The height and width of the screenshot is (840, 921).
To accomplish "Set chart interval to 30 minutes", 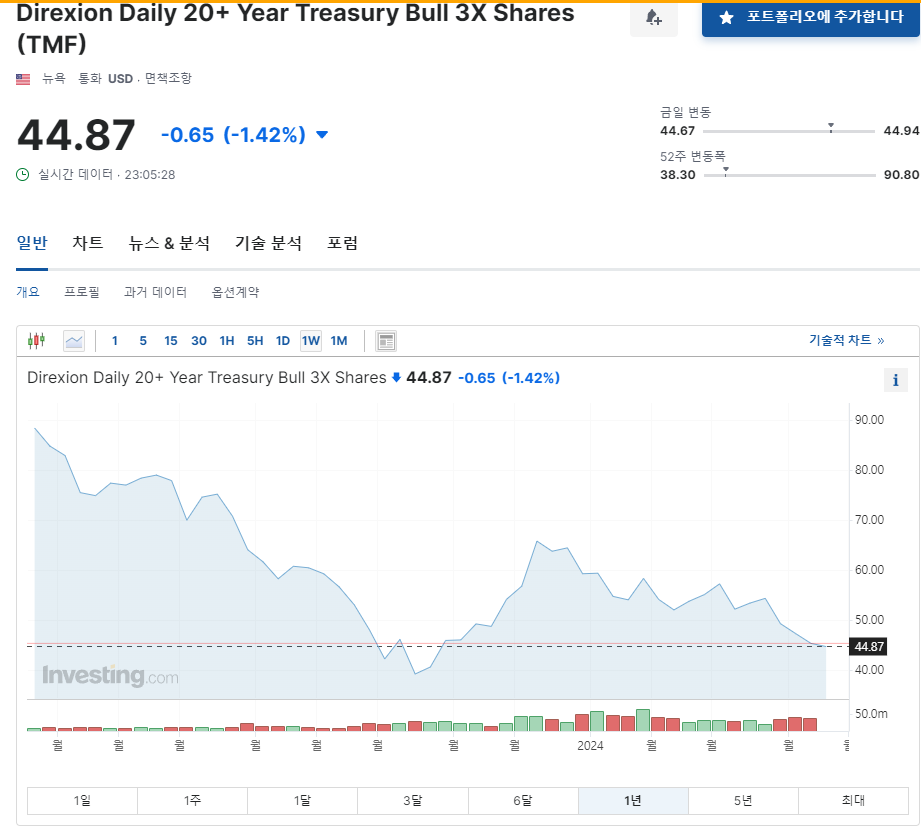I will (199, 341).
